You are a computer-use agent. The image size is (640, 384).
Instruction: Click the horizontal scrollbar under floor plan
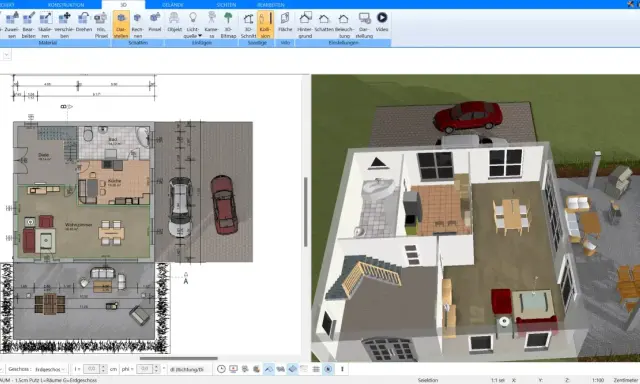pos(178,359)
